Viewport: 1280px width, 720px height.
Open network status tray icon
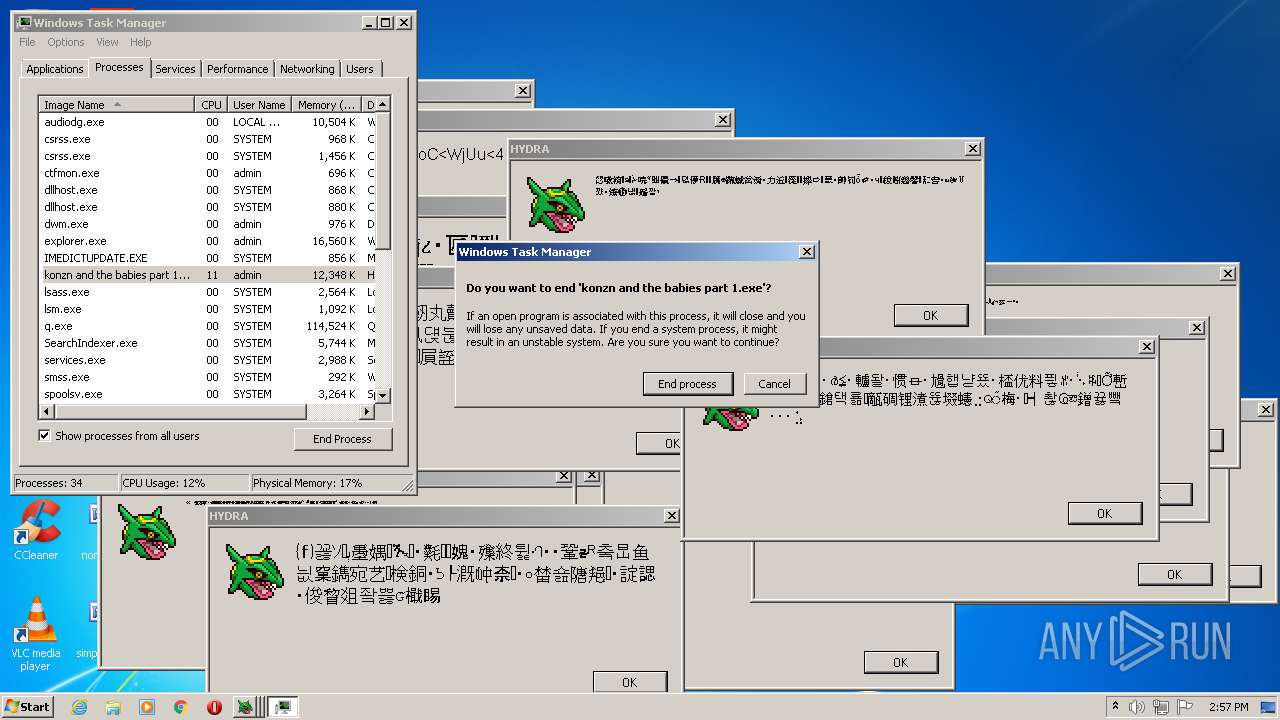1161,707
